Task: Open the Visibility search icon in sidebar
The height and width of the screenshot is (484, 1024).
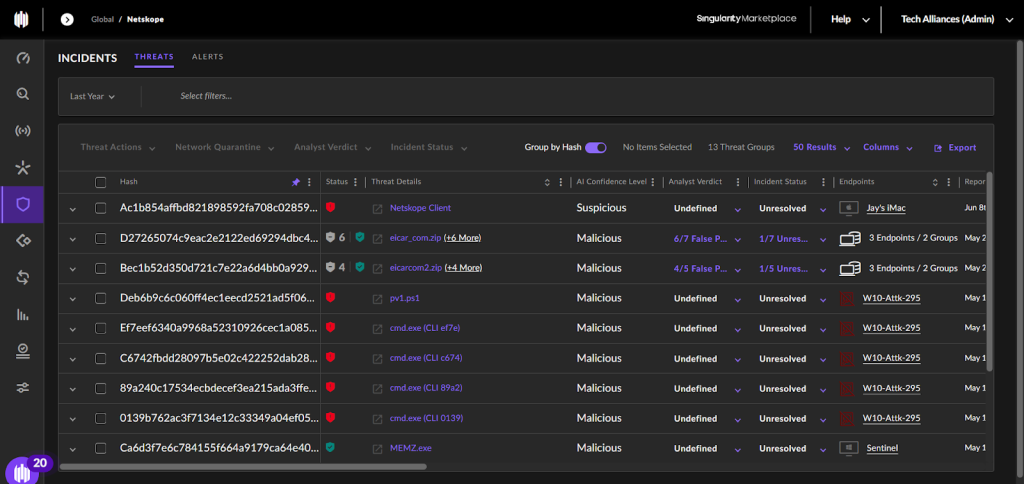Action: 23,95
